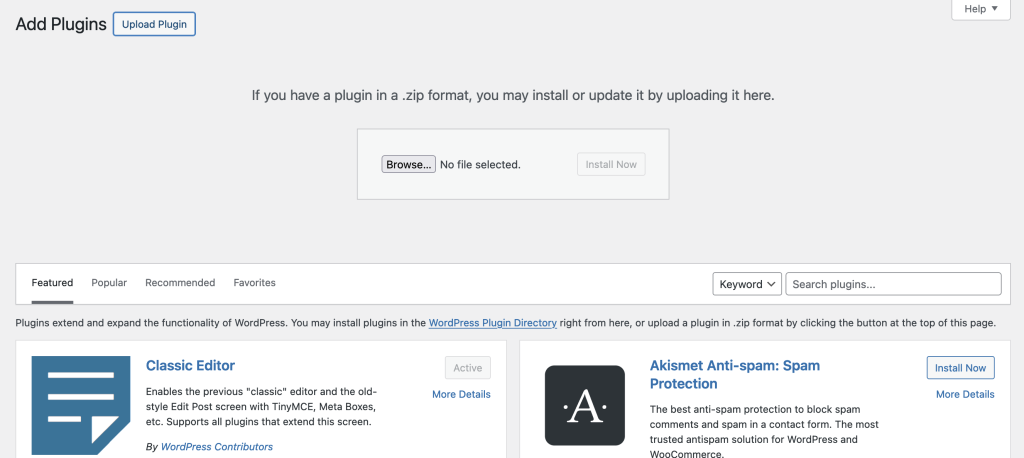This screenshot has height=458, width=1024.
Task: Open the Help dropdown tab
Action: [981, 9]
